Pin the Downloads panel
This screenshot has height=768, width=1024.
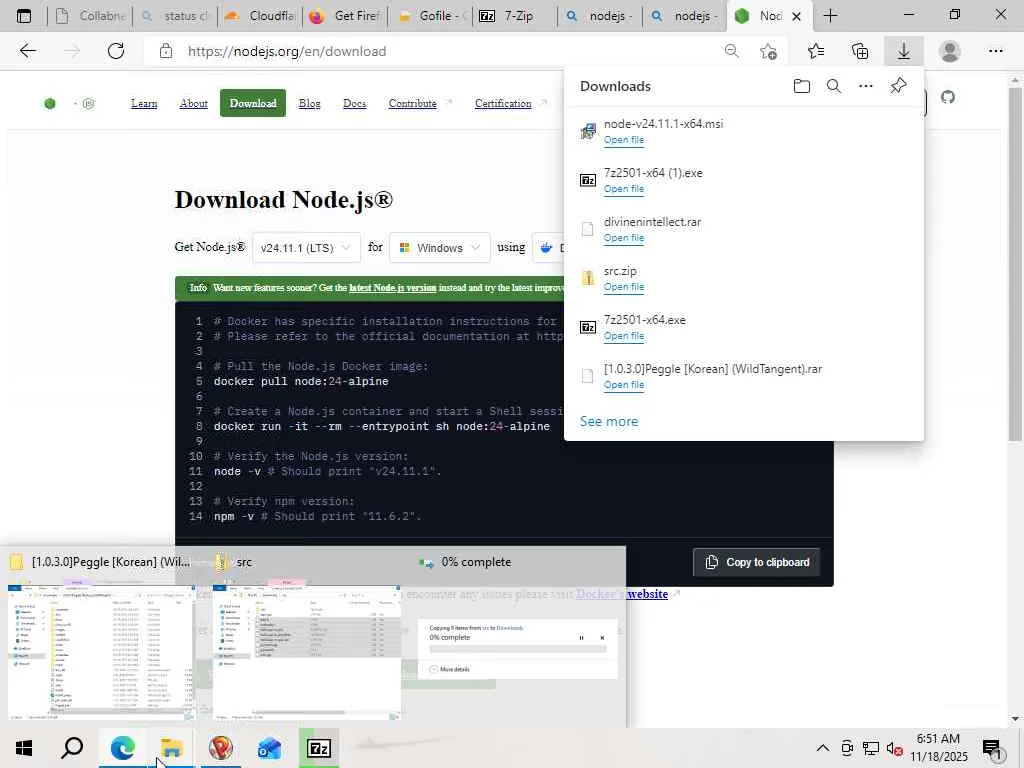898,86
